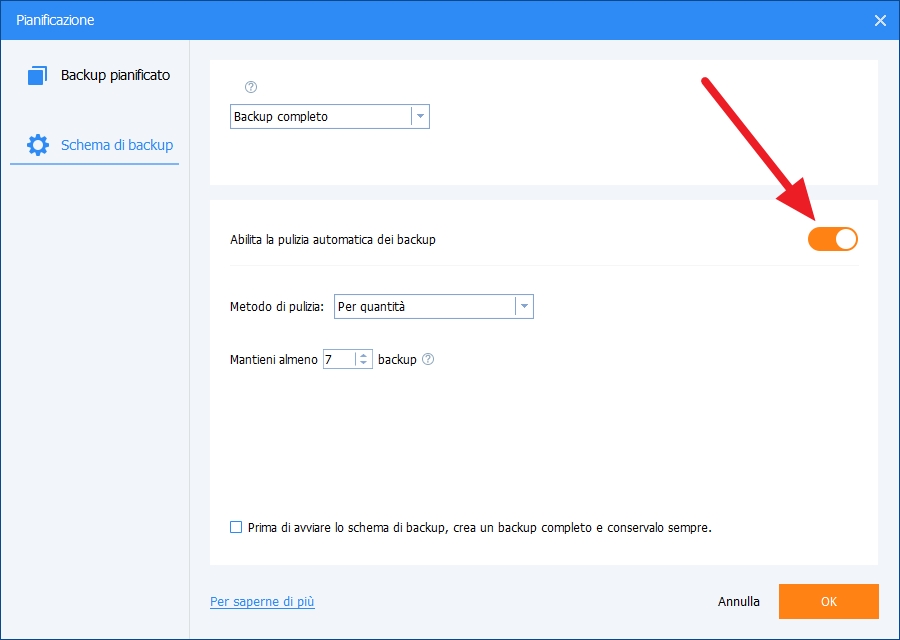Click the Schema di backup gear icon

pyautogui.click(x=38, y=145)
